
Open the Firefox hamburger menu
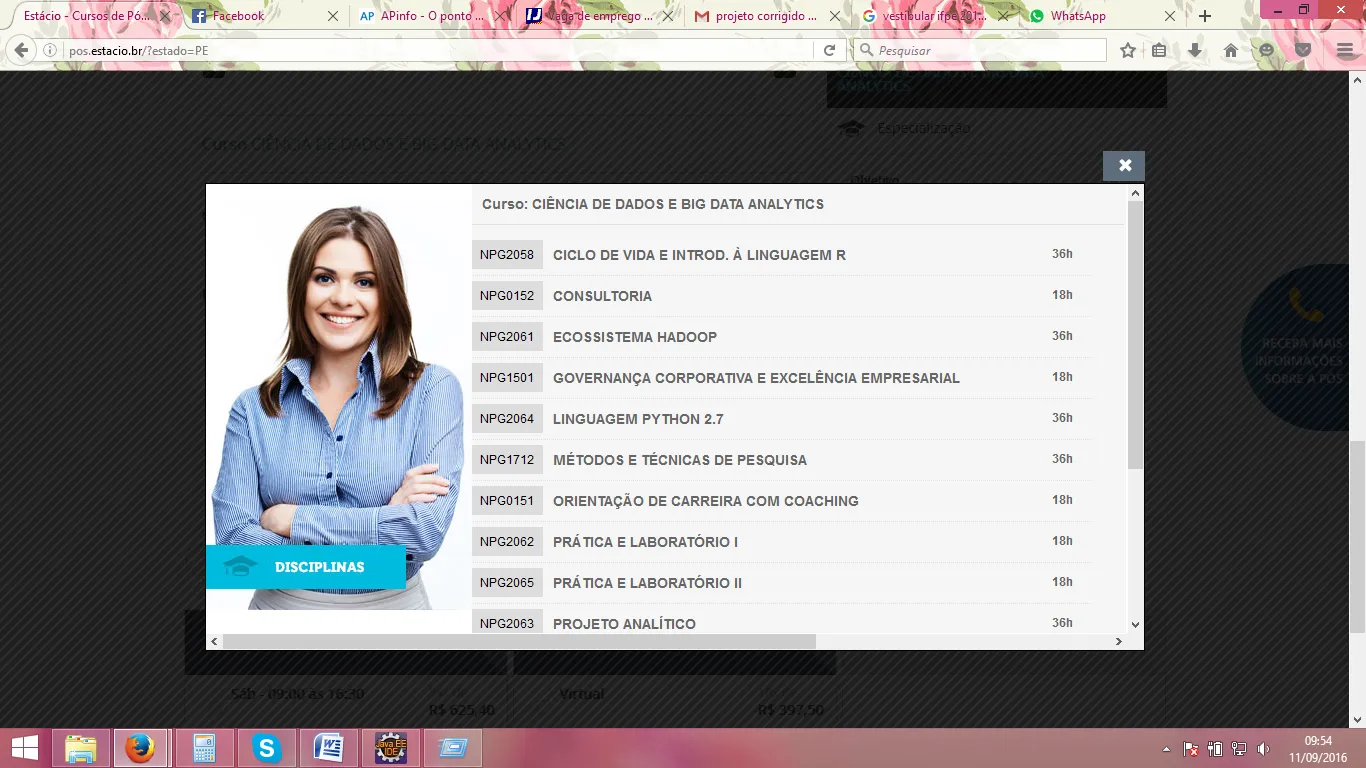coord(1344,50)
